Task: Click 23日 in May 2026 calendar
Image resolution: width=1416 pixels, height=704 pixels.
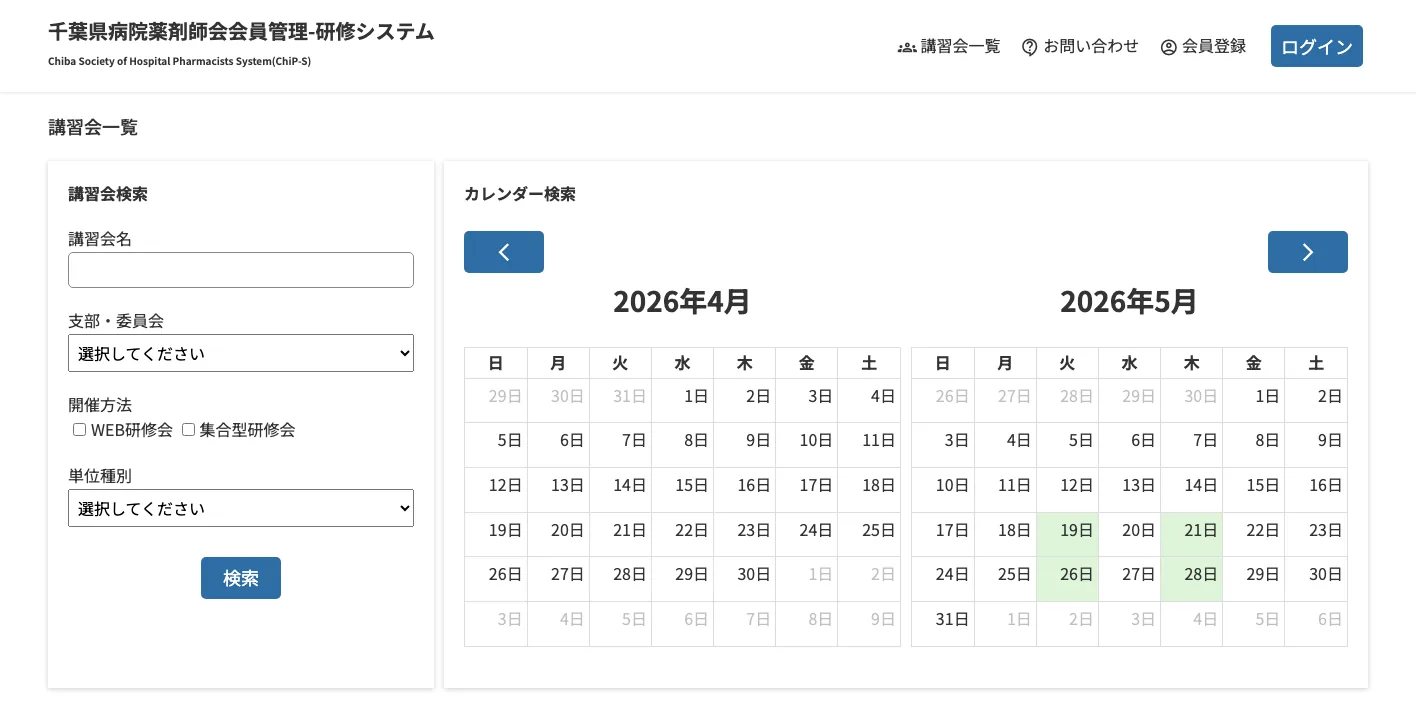Action: tap(1316, 535)
